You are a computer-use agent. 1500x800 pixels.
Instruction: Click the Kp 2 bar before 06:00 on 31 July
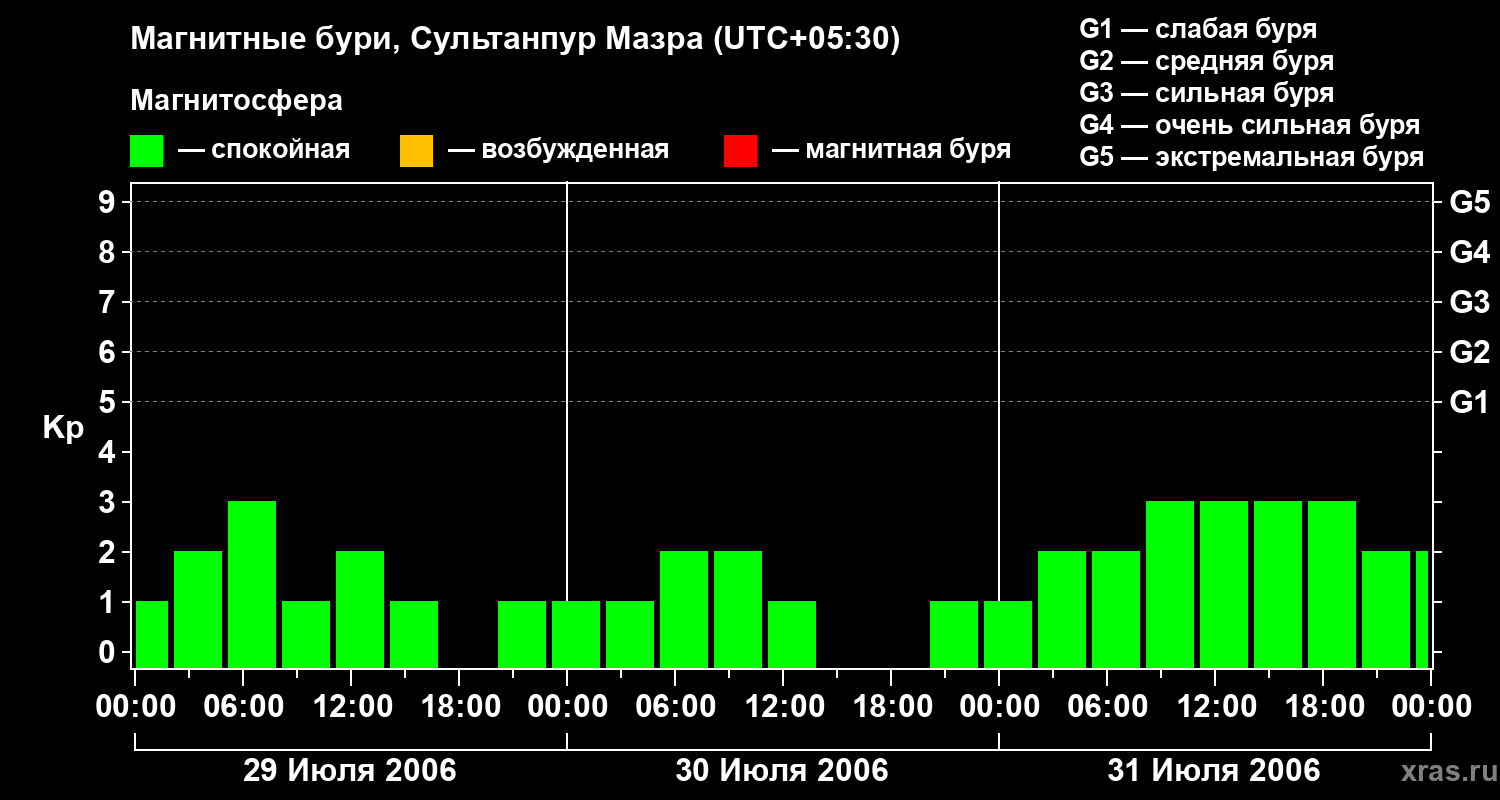1062,609
